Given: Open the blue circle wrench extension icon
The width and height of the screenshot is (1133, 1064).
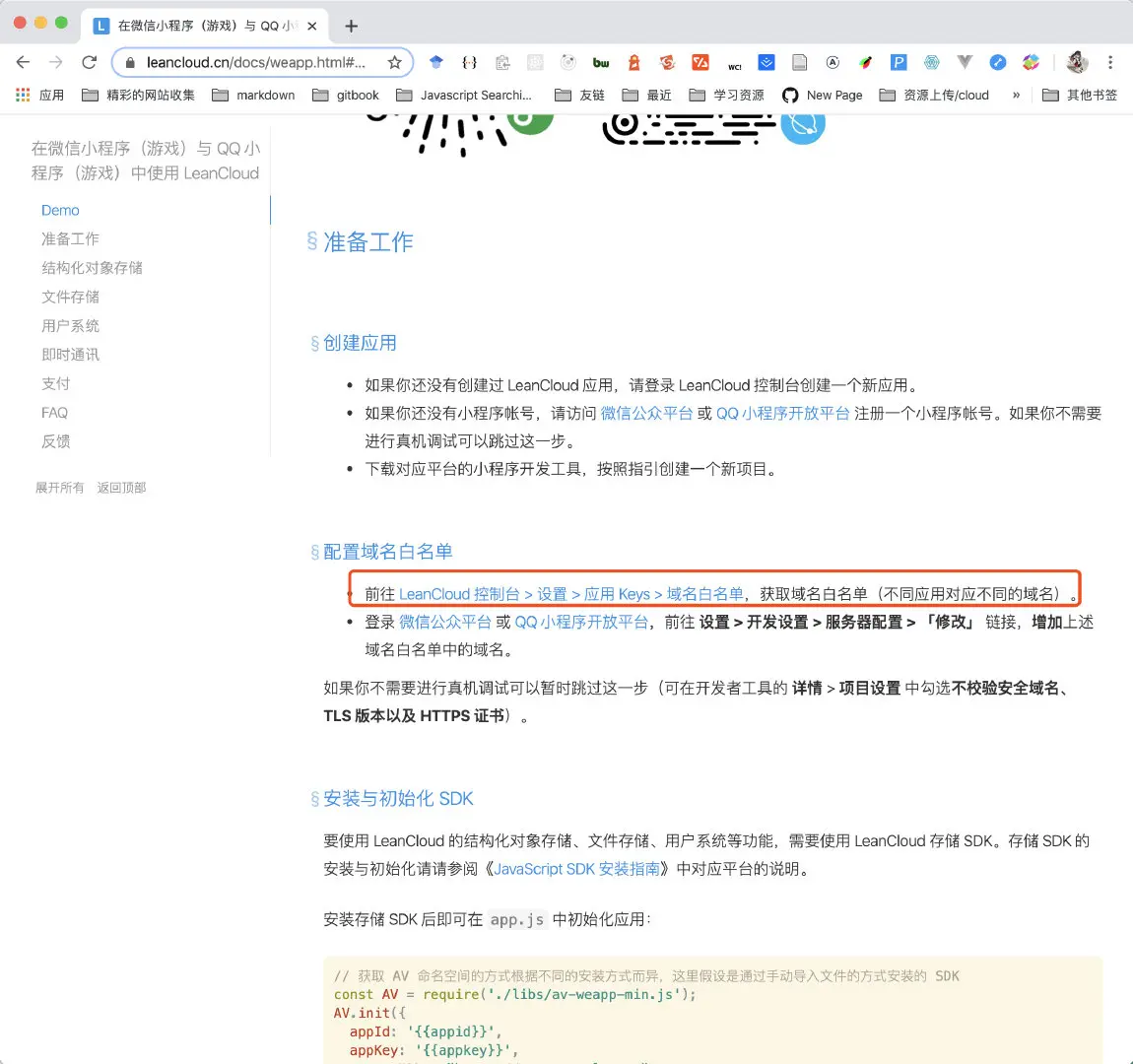Looking at the screenshot, I should 998,63.
